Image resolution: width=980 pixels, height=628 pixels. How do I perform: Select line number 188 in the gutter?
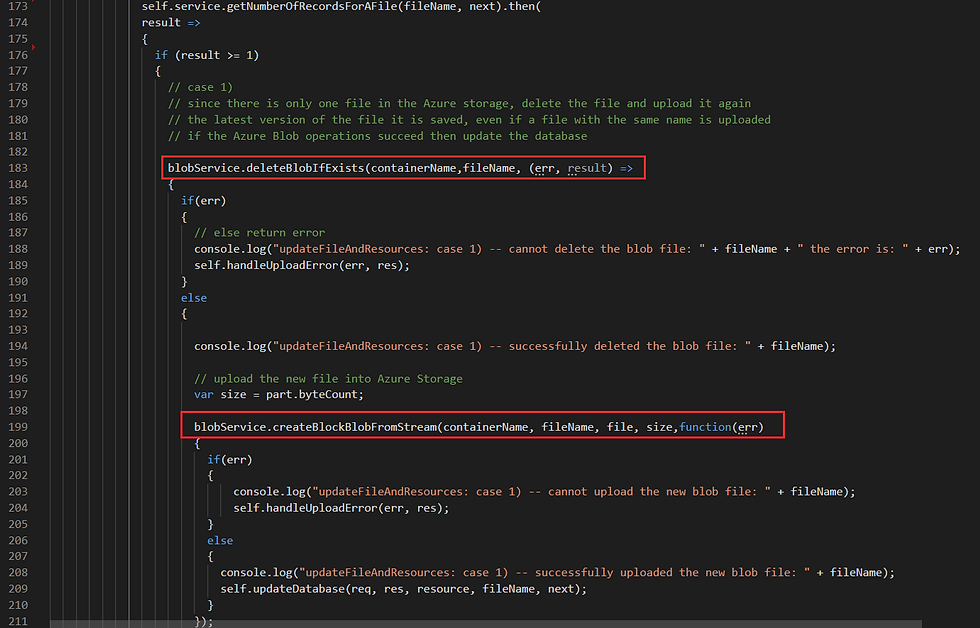[18, 249]
